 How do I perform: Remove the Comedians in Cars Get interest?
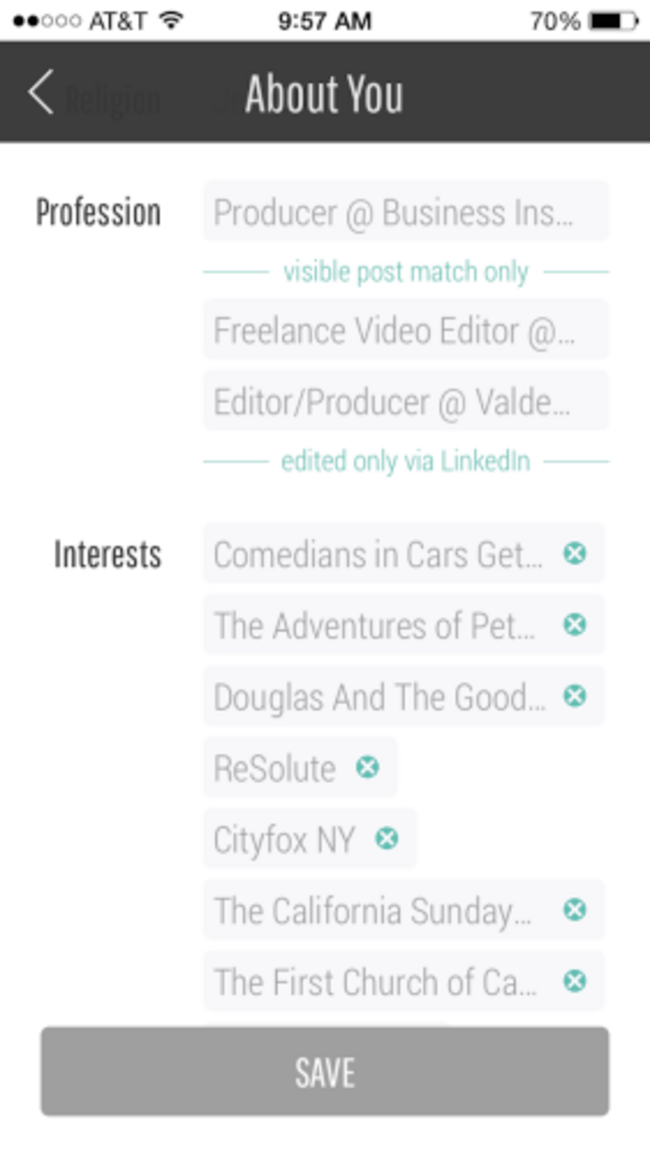[x=575, y=553]
